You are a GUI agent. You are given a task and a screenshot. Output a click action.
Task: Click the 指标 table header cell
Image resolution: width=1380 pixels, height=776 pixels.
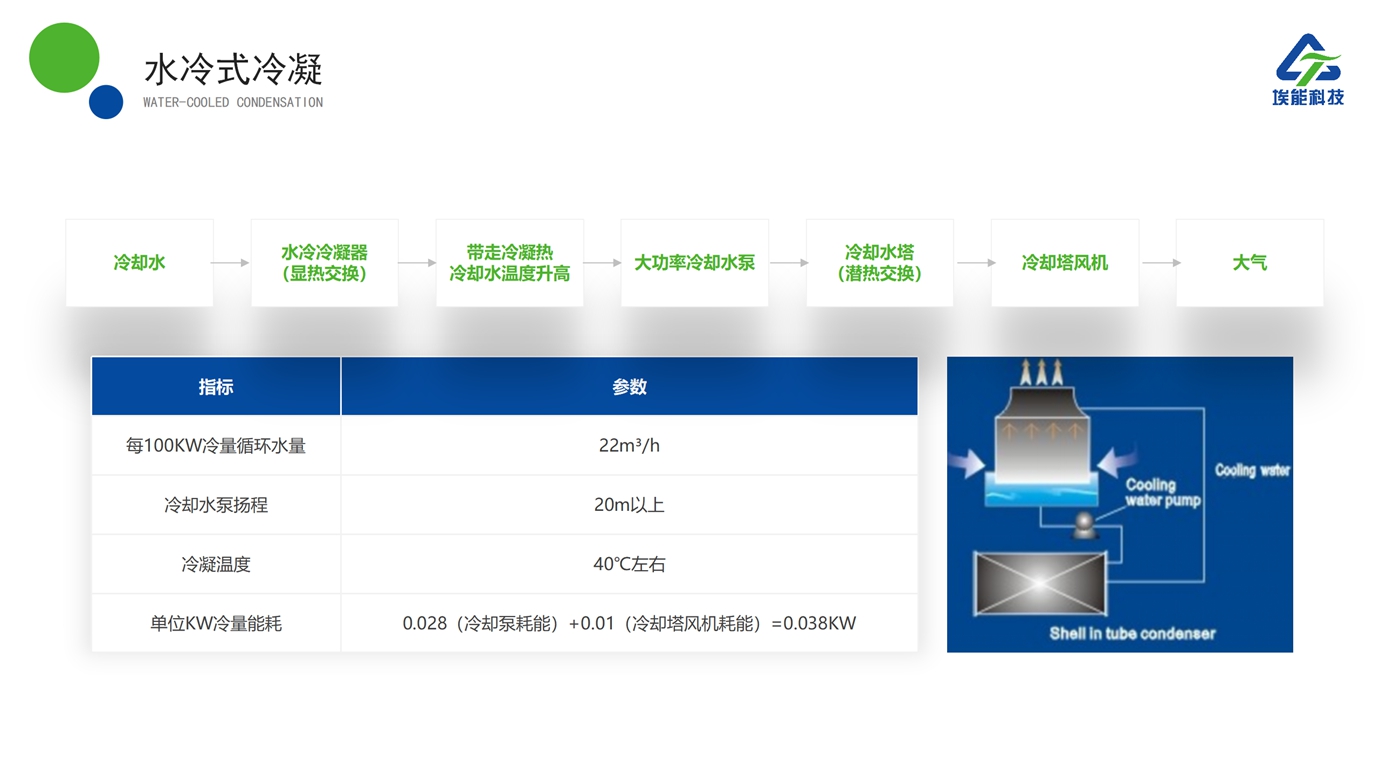click(x=216, y=387)
